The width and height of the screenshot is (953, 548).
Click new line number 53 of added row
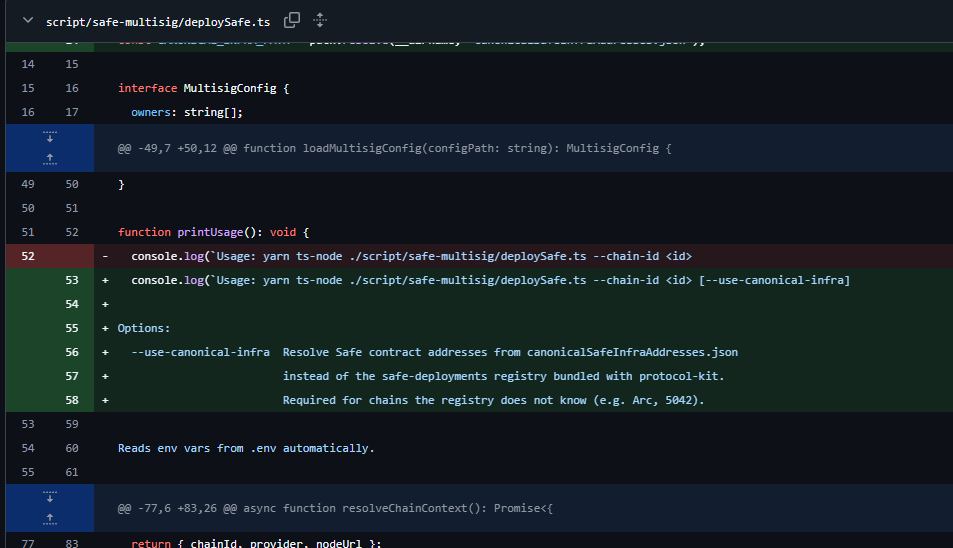72,280
